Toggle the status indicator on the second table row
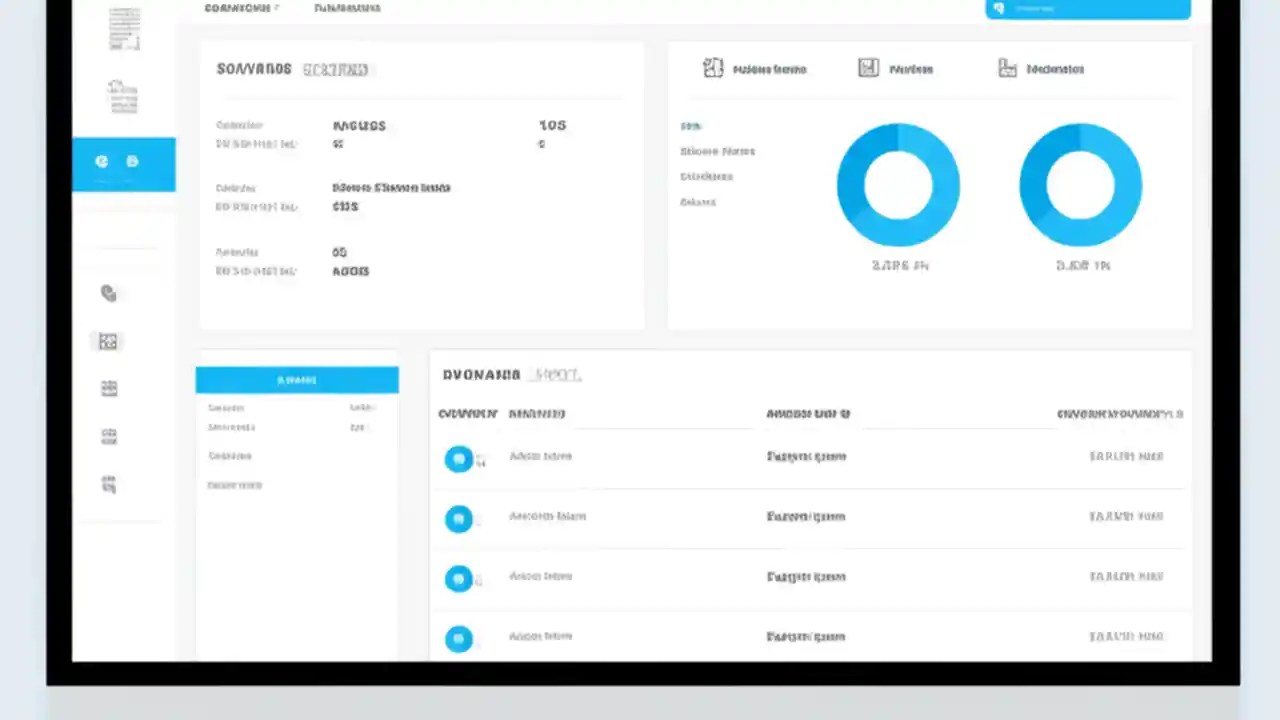 tap(458, 518)
